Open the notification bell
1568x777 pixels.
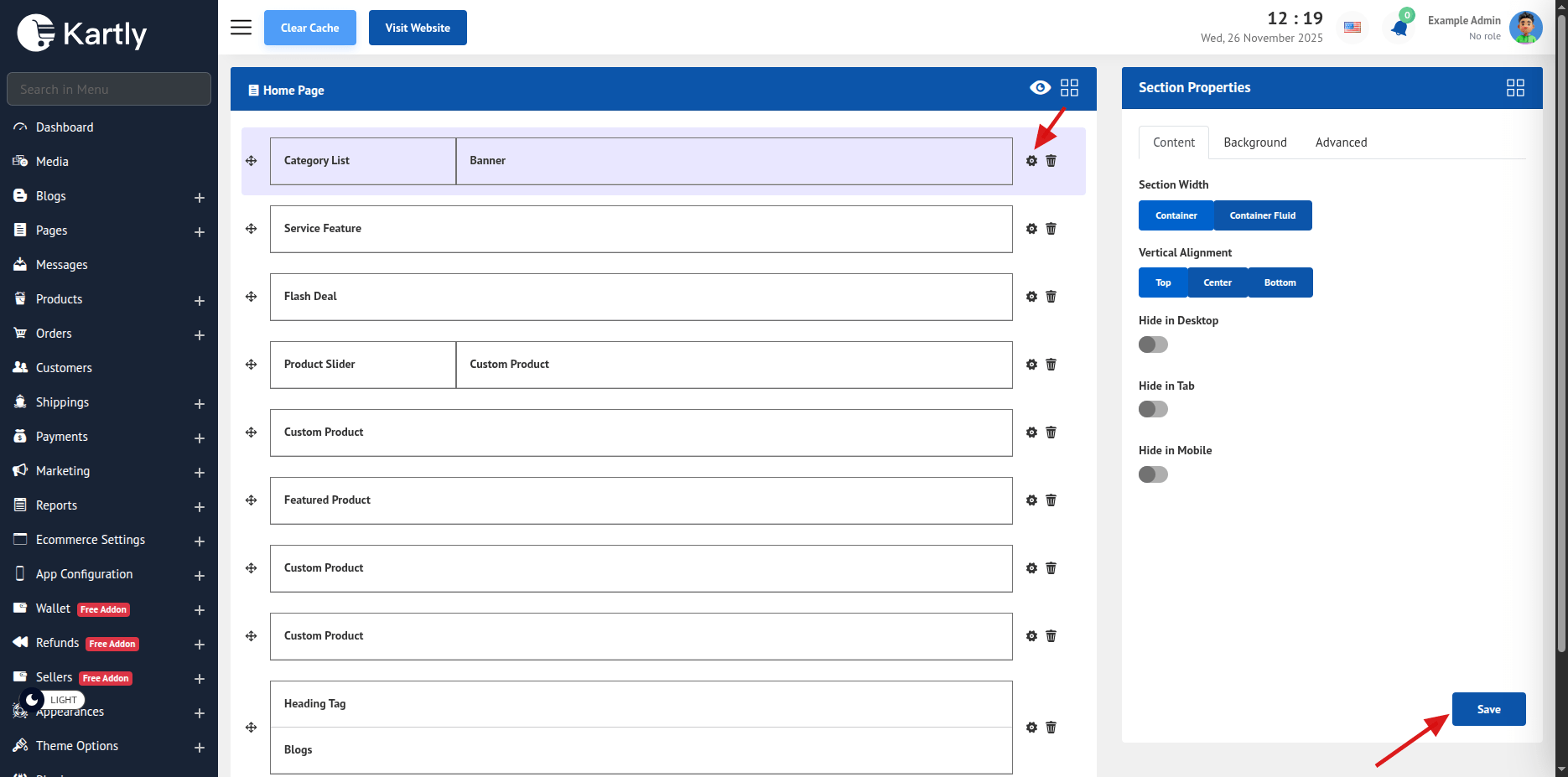click(x=1399, y=28)
